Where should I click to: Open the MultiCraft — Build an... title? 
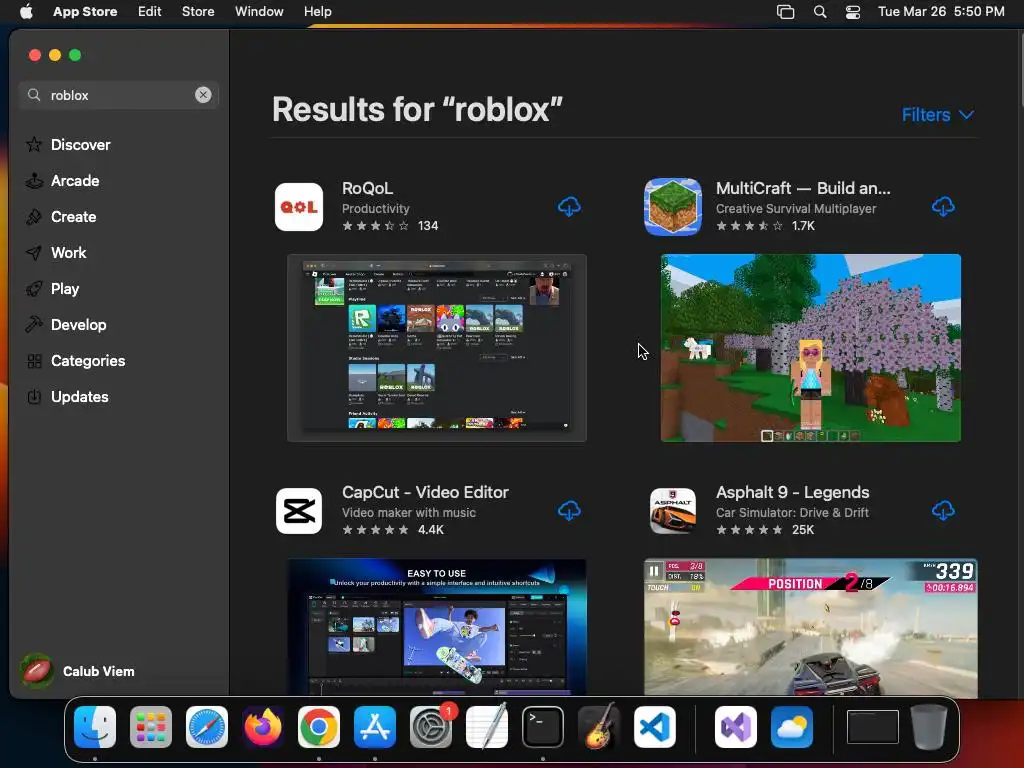[x=803, y=188]
